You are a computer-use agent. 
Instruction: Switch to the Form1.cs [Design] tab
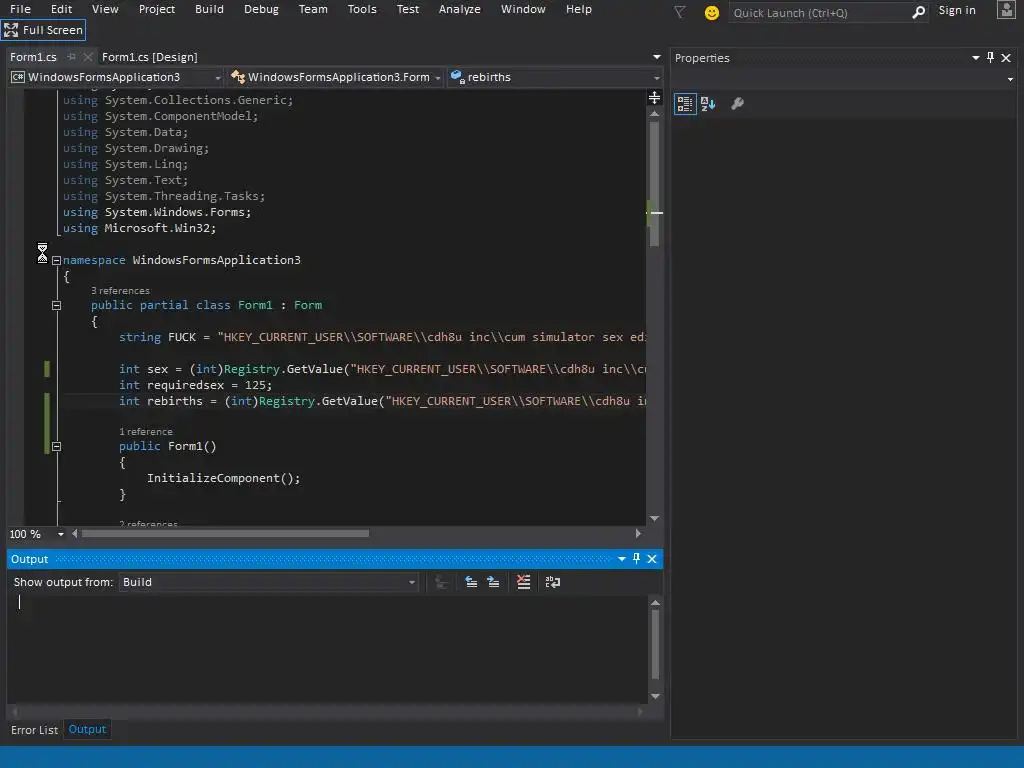tap(150, 57)
